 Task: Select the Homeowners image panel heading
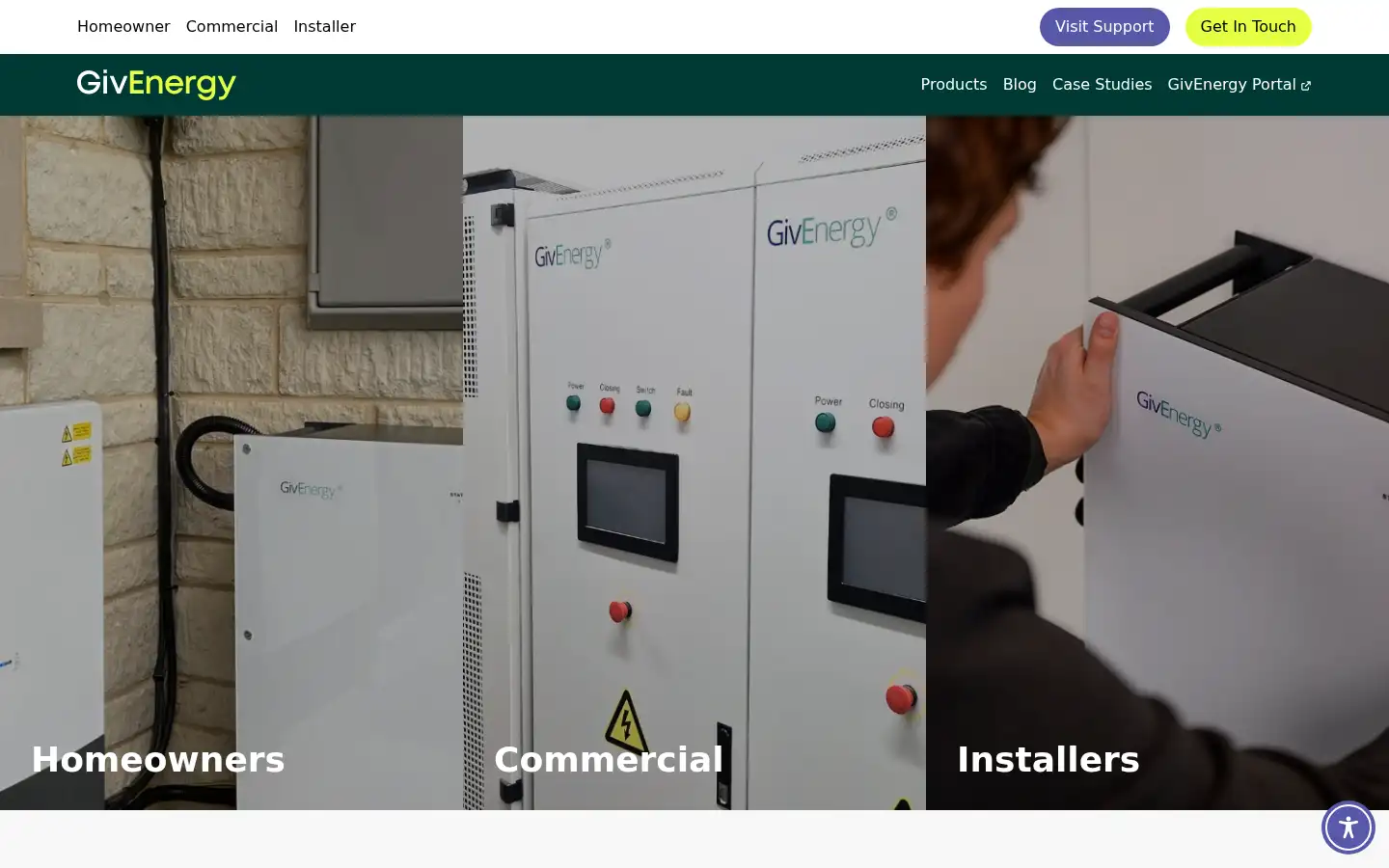point(158,760)
